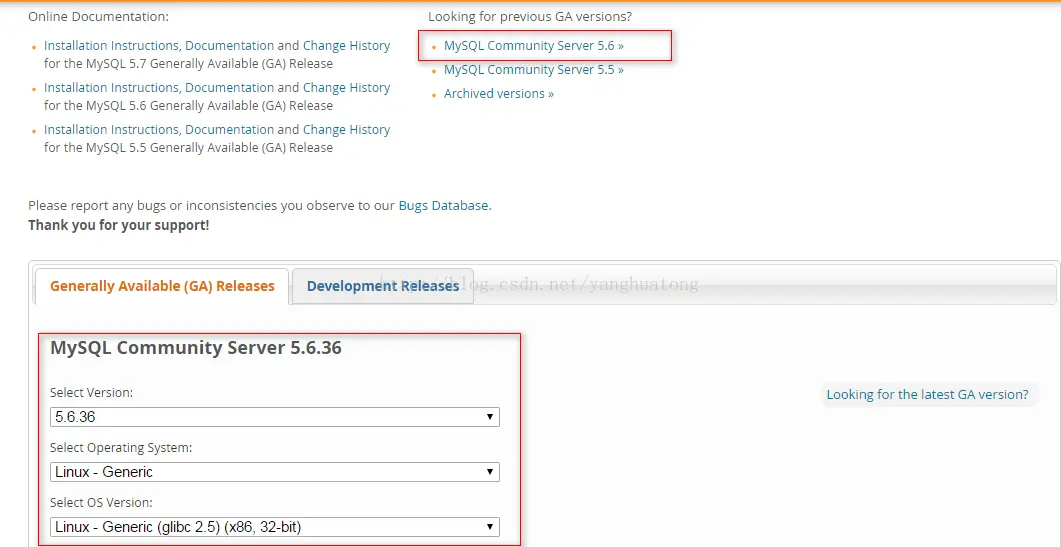The height and width of the screenshot is (547, 1061).
Task: Click 'Looking for previous GA versions?' text
Action: 530,16
